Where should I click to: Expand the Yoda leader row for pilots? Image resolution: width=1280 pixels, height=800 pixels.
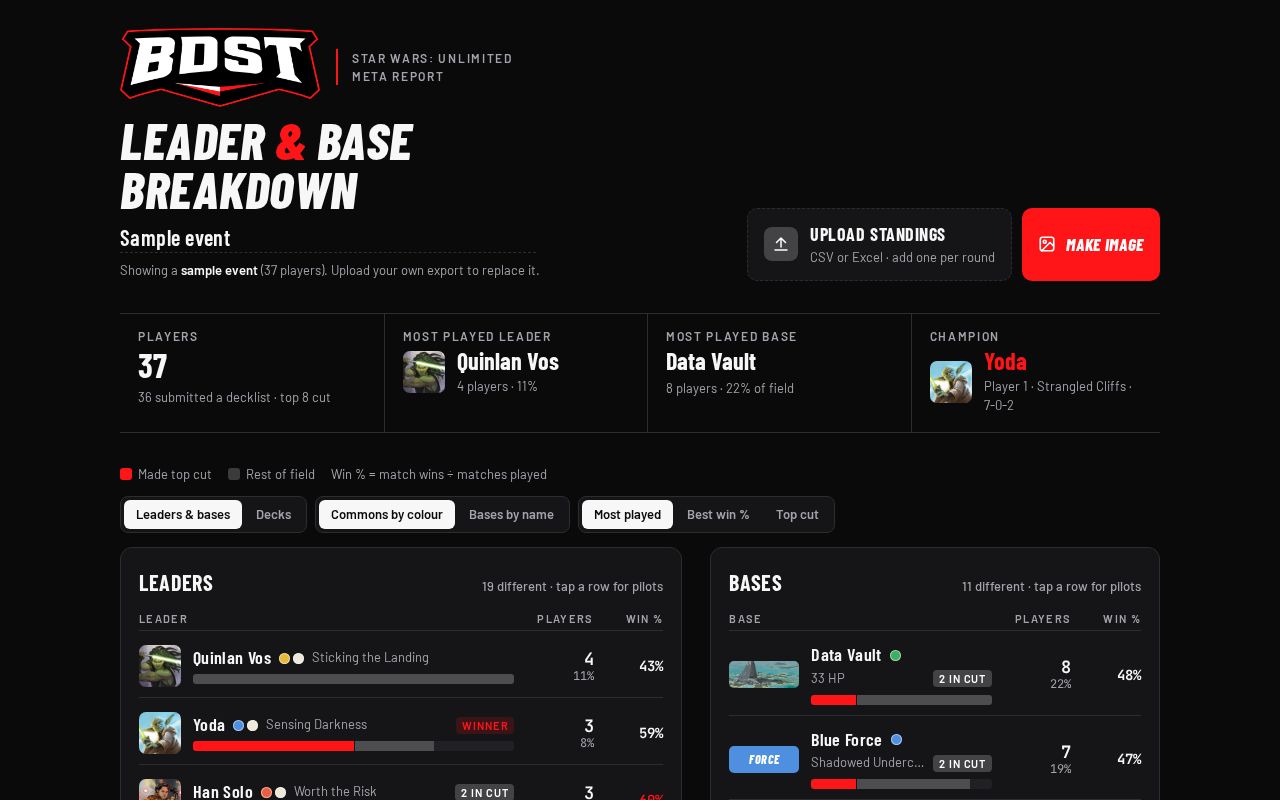click(x=401, y=732)
